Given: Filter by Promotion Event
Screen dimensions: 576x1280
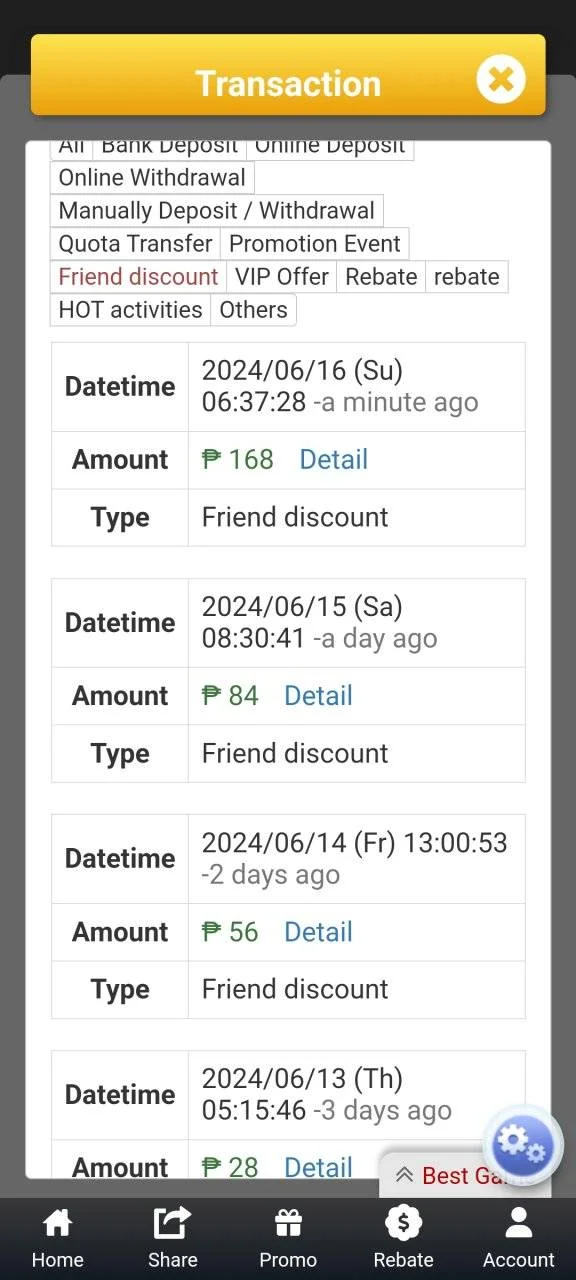Looking at the screenshot, I should pyautogui.click(x=315, y=244).
